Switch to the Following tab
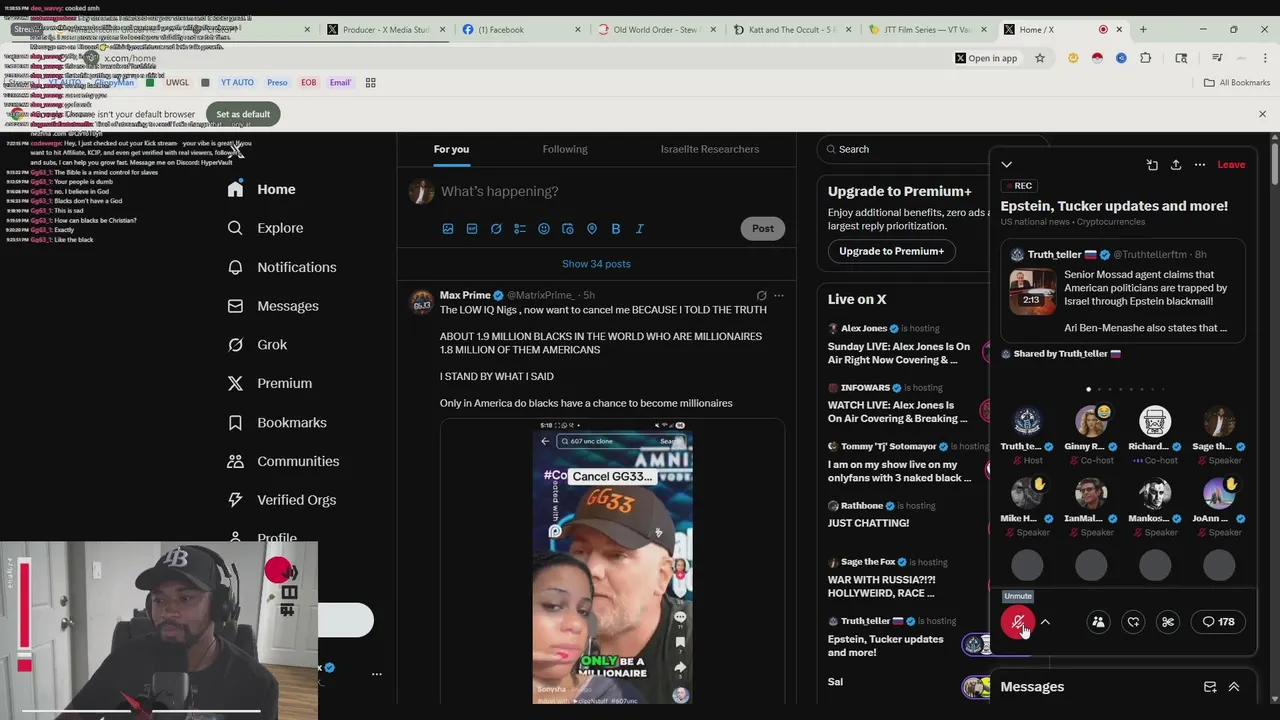The height and width of the screenshot is (720, 1280). [565, 149]
